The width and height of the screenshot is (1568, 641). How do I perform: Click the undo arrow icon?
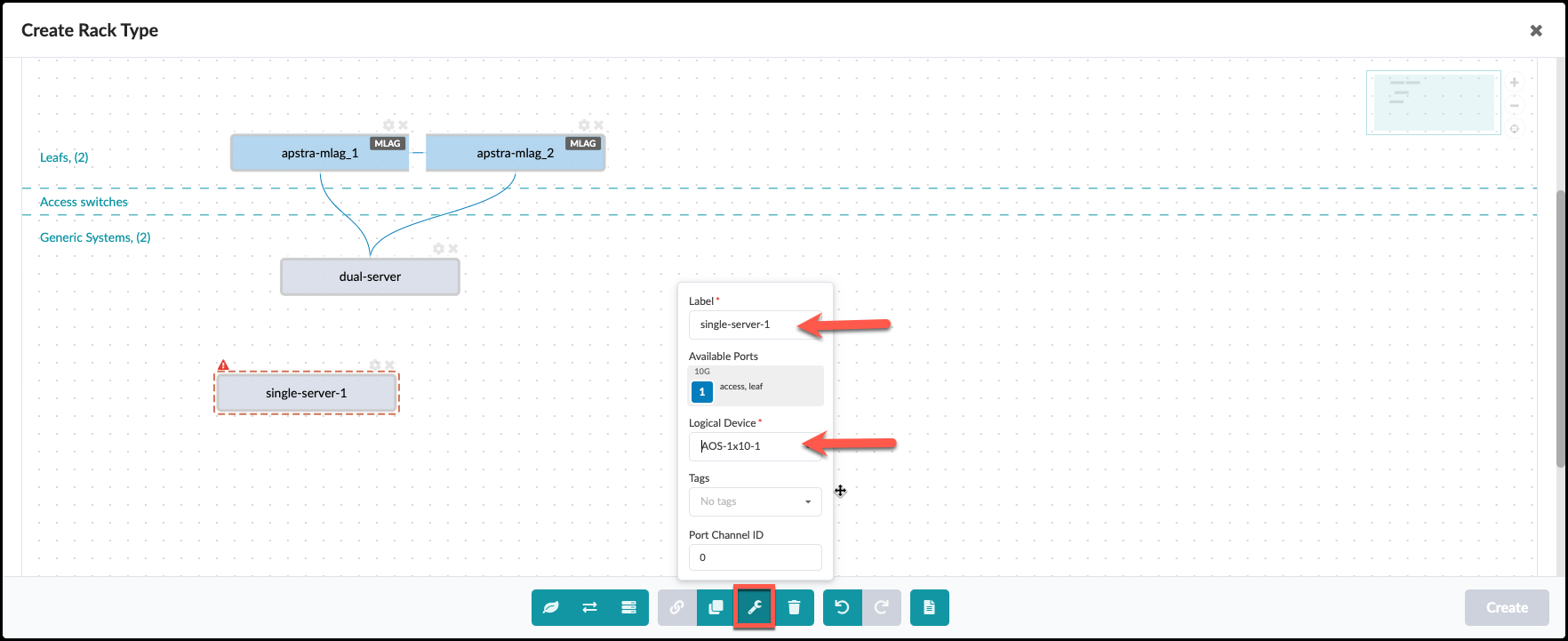[x=843, y=608]
